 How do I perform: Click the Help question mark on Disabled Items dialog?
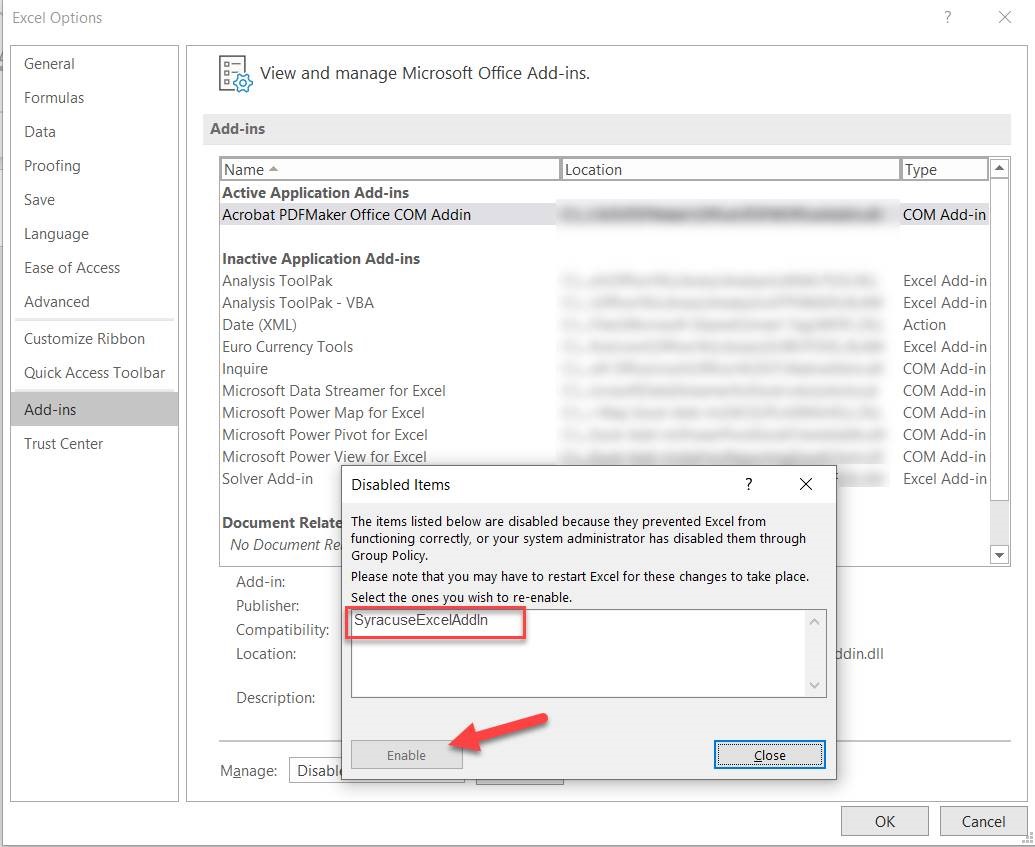(x=748, y=484)
